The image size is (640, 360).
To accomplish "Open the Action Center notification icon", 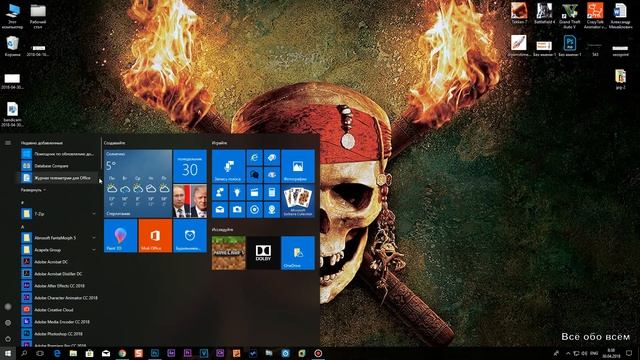I will 629,353.
